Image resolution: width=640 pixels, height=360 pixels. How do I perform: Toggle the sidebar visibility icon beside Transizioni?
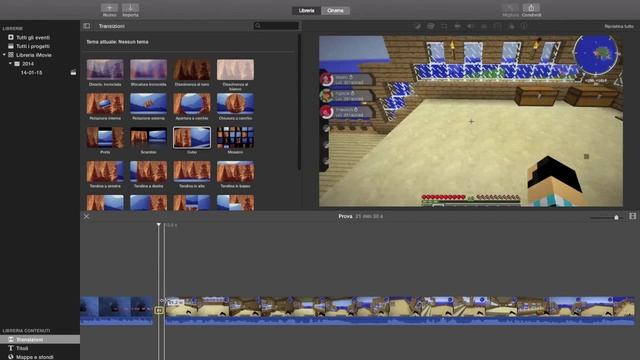click(x=87, y=26)
